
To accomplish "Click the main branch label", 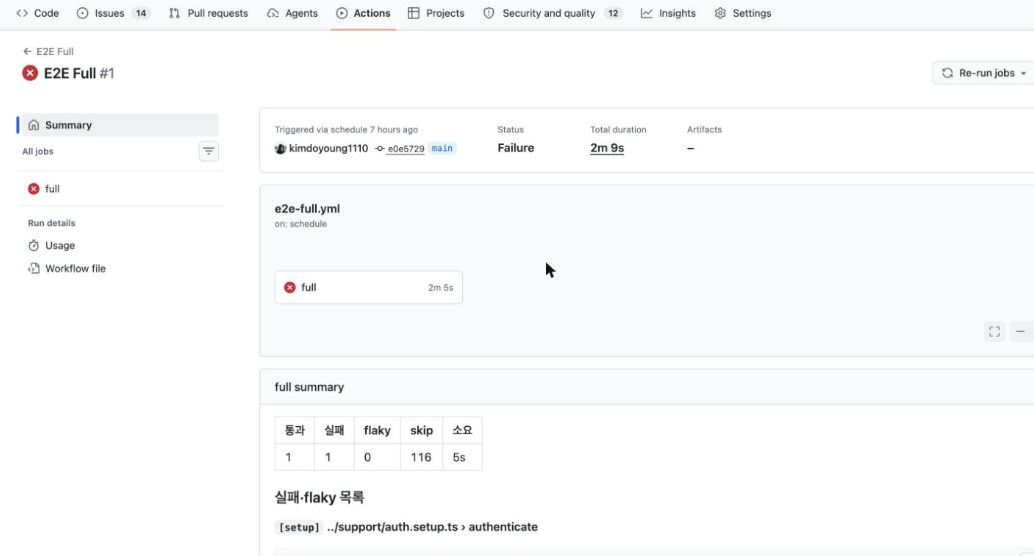I will pyautogui.click(x=442, y=148).
